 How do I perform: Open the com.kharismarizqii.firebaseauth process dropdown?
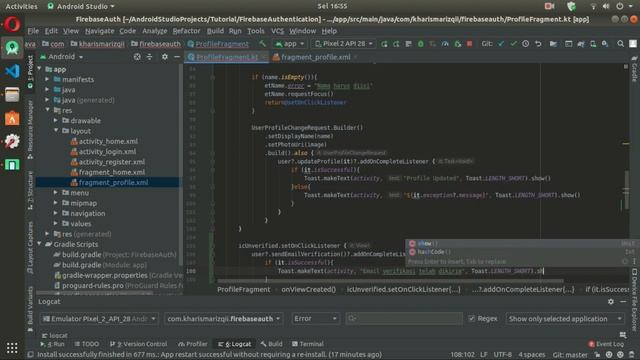[223, 318]
